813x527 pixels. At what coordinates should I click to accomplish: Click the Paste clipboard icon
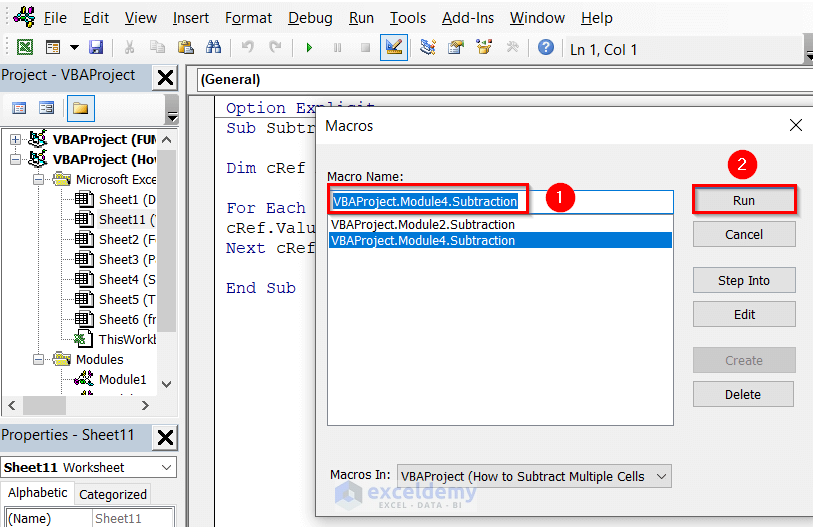point(185,48)
